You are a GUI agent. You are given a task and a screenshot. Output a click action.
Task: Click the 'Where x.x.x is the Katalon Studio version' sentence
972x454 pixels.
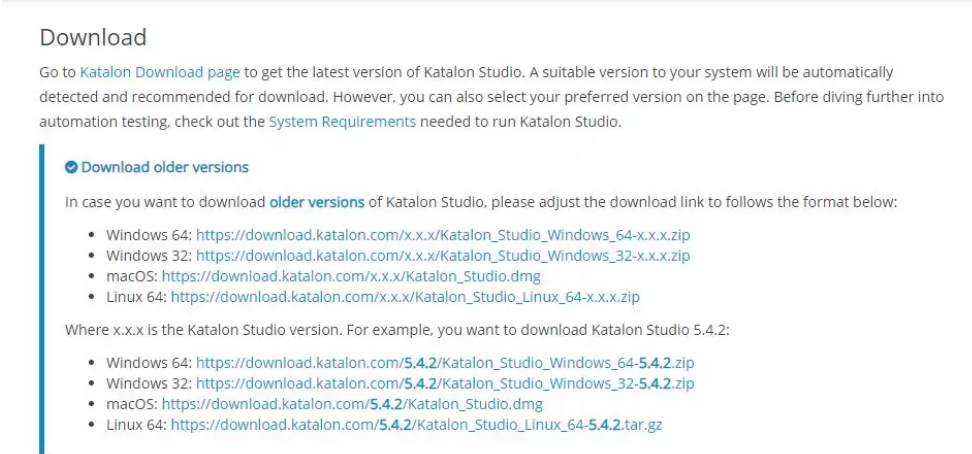pyautogui.click(x=300, y=329)
